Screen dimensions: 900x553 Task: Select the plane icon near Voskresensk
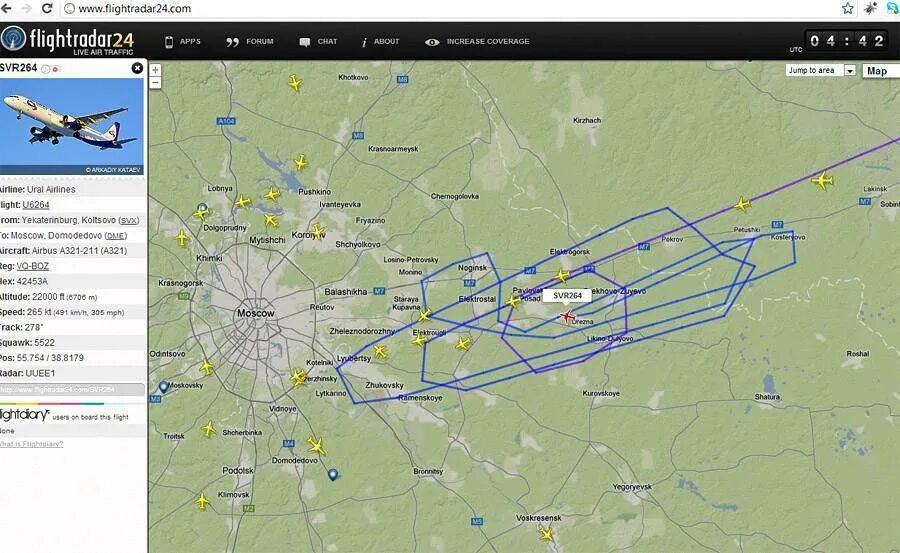(546, 535)
